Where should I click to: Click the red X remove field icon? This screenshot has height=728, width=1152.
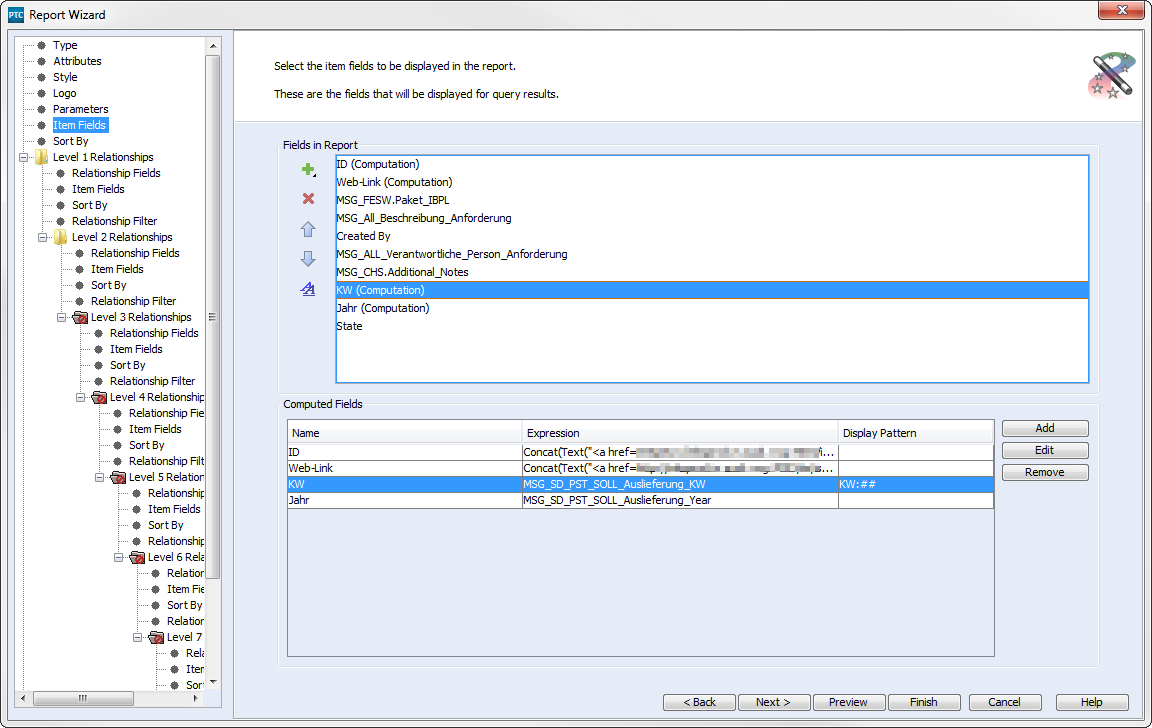click(308, 199)
